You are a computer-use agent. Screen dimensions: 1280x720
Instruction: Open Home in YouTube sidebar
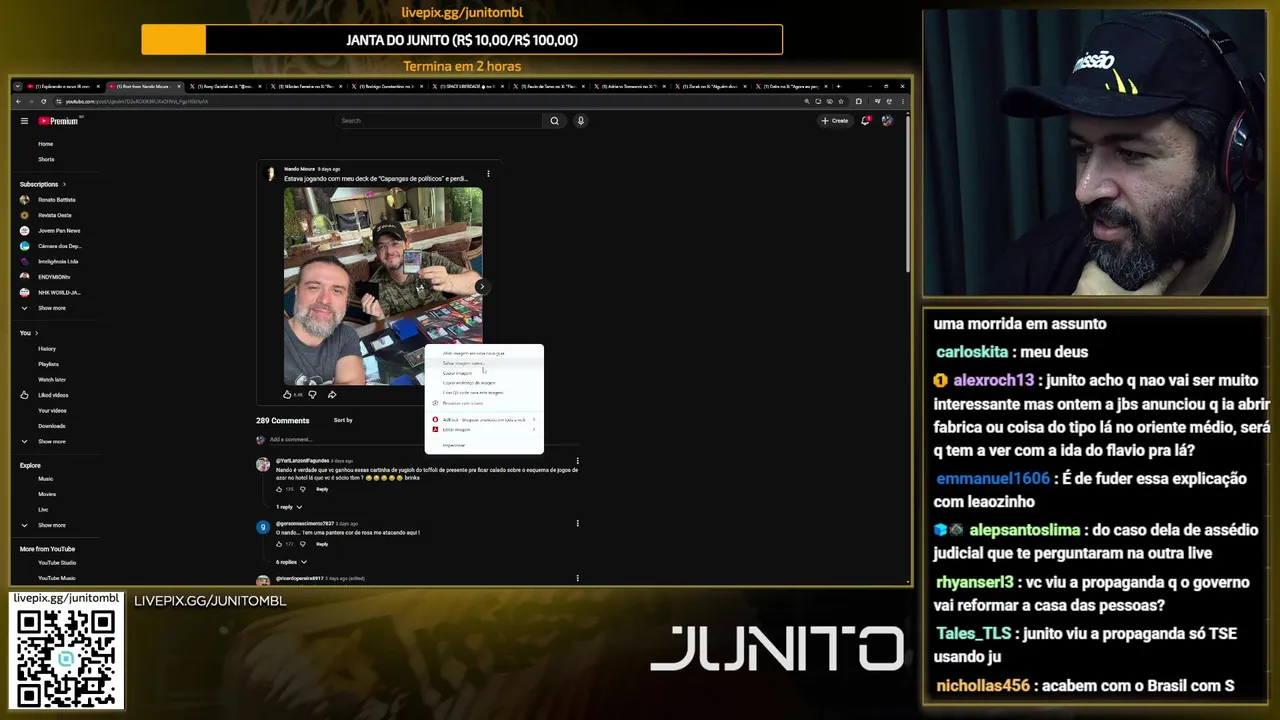point(45,144)
